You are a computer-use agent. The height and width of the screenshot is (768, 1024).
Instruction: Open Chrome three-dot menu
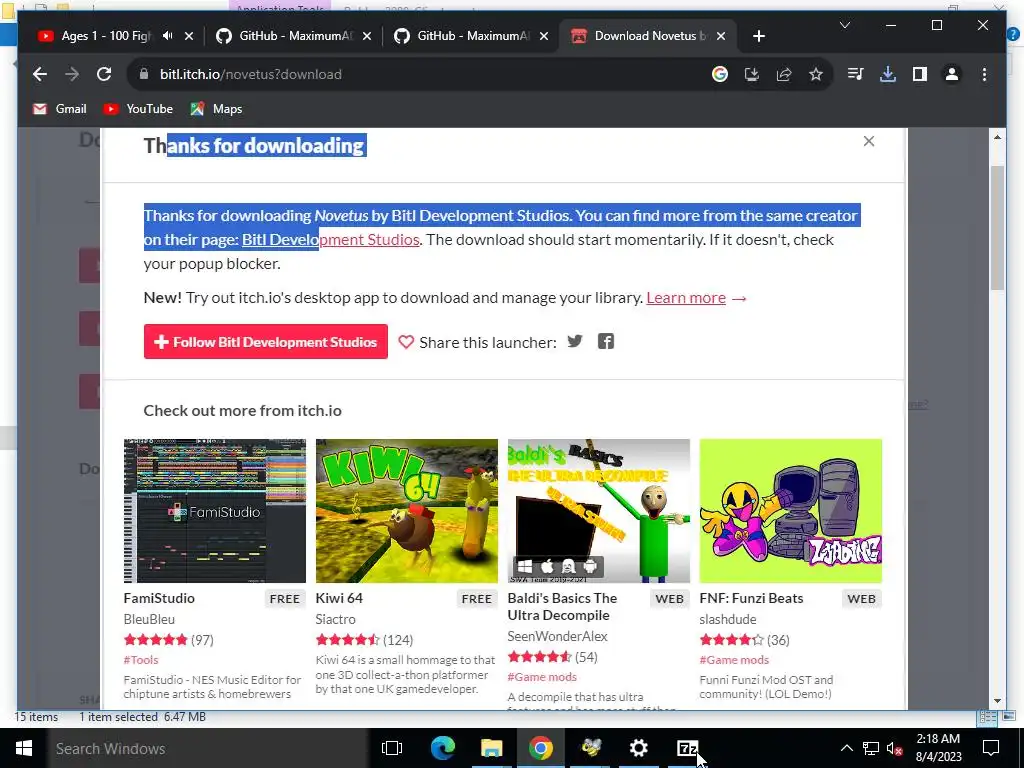tap(984, 74)
